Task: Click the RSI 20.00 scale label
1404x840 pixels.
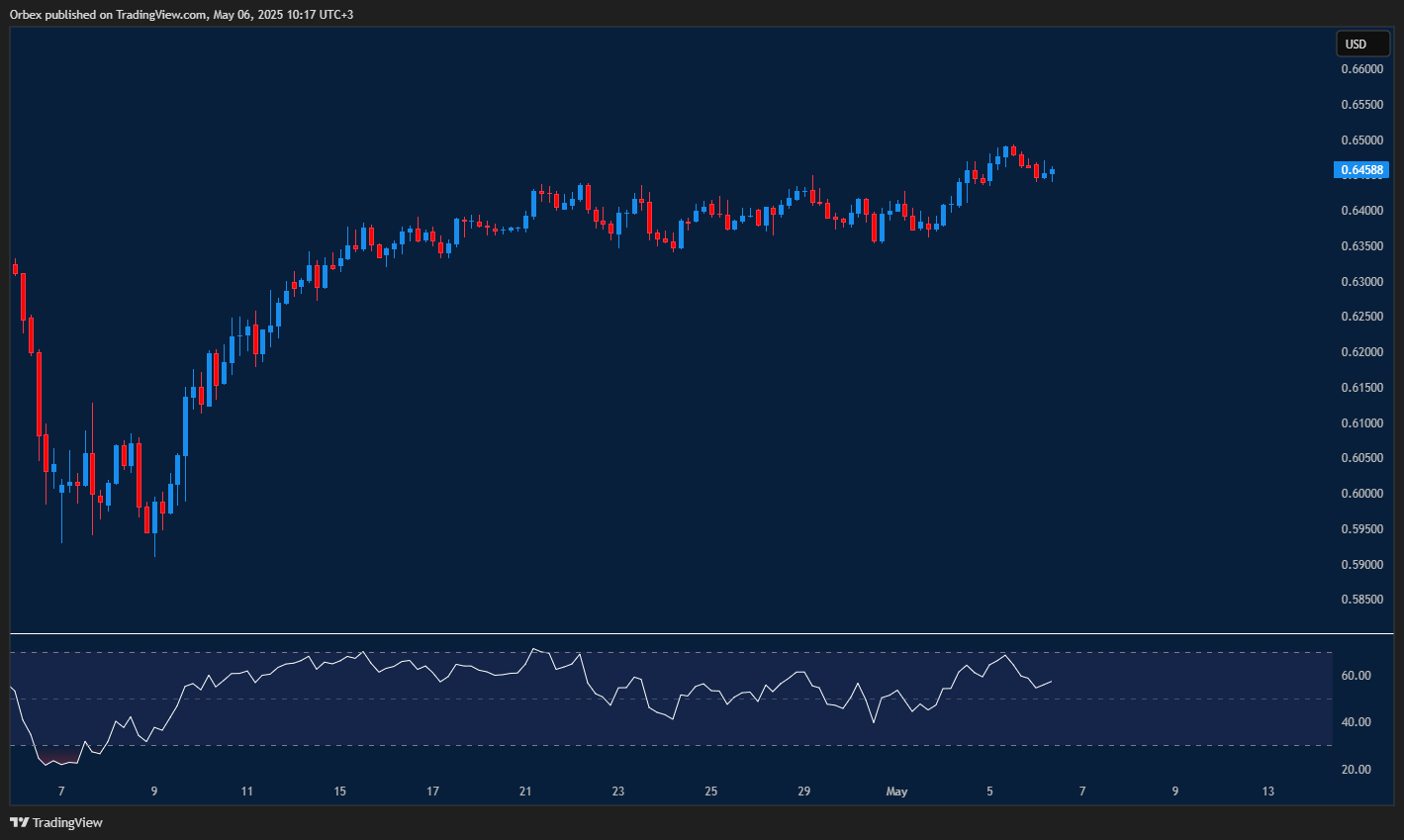Action: (1356, 770)
